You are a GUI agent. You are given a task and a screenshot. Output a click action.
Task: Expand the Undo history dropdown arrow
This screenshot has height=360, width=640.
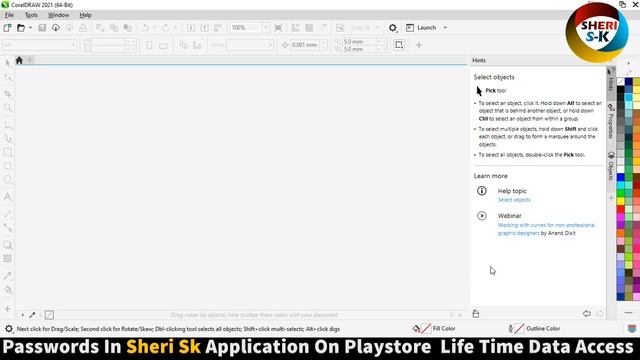point(154,28)
